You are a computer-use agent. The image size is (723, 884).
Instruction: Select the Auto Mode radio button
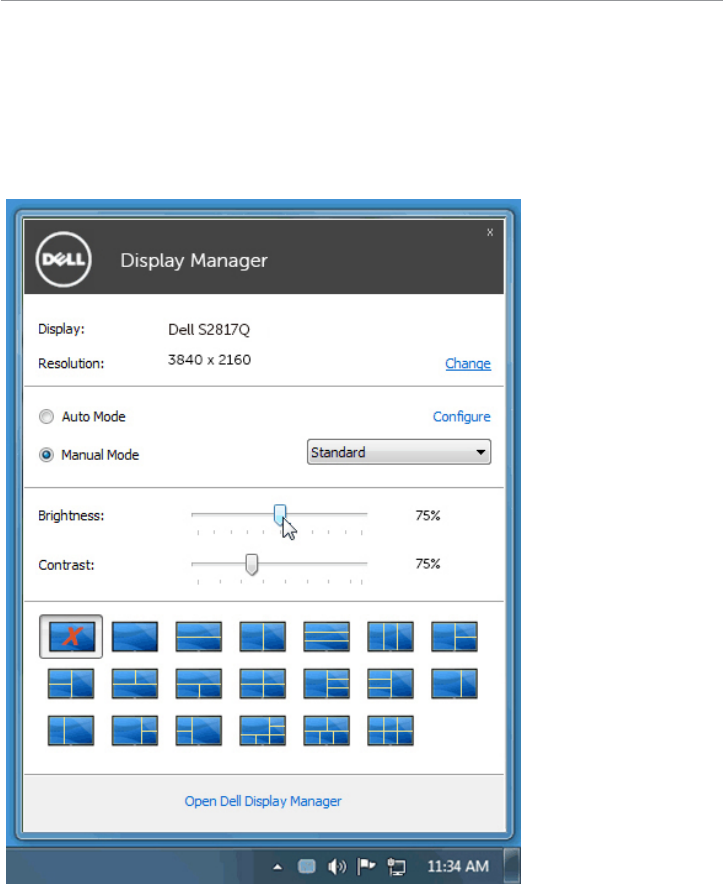click(x=46, y=417)
